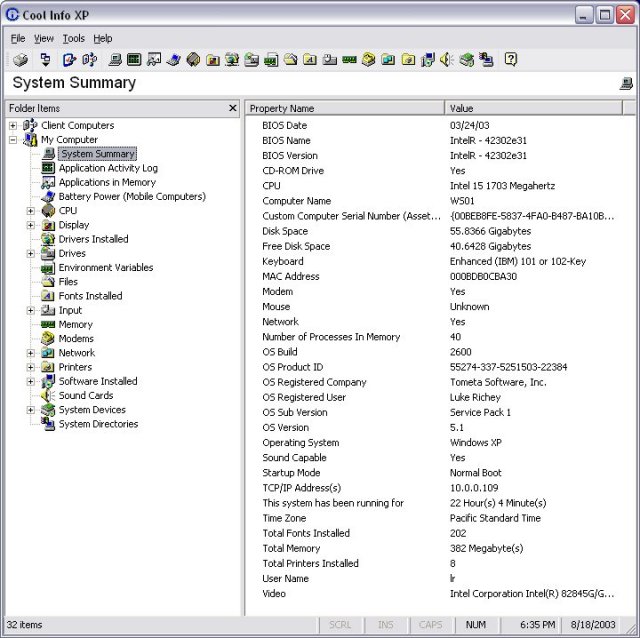Click the Printers toolbar icon
The image size is (640, 638).
coord(408,60)
